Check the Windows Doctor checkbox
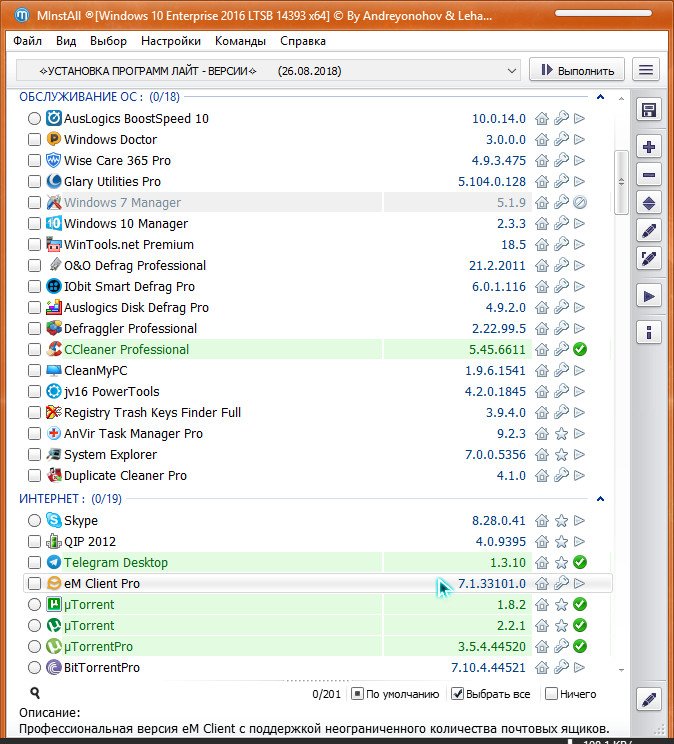674x744 pixels. [34, 140]
